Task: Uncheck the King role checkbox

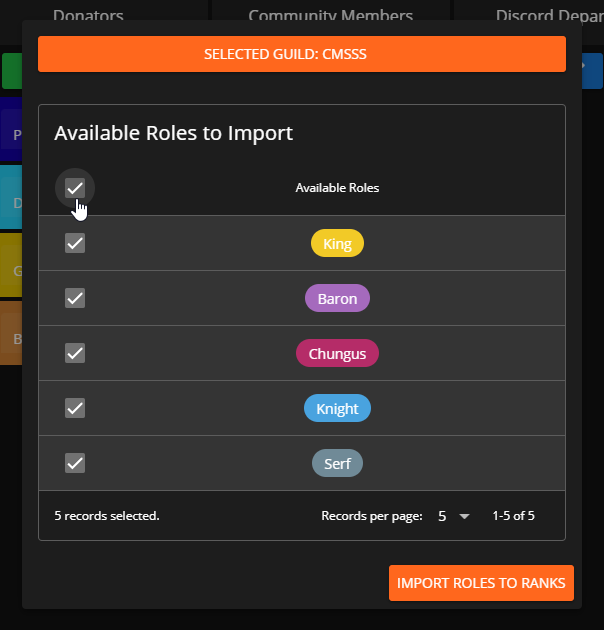Action: tap(75, 243)
